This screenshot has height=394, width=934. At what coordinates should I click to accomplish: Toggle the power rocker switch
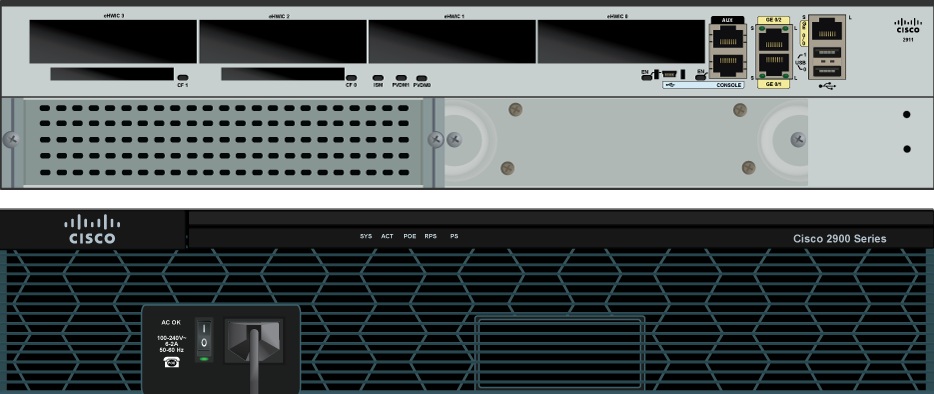click(x=204, y=337)
